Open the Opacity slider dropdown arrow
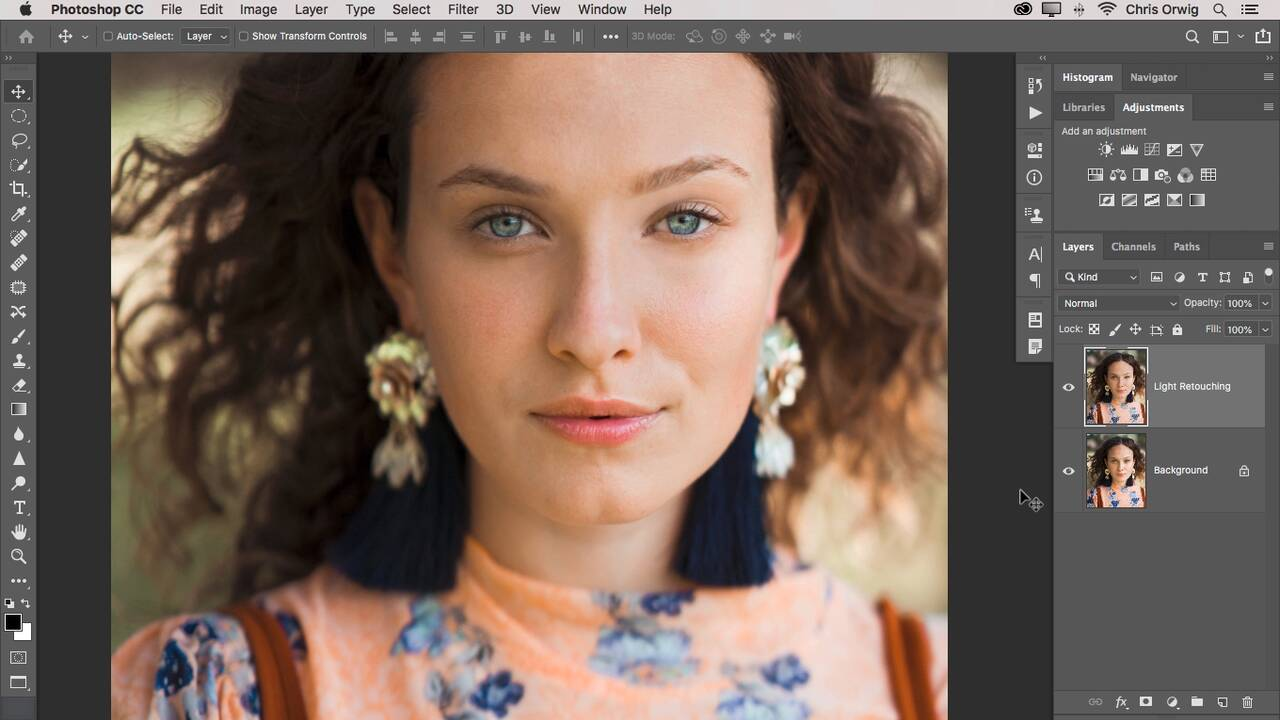Screen dimensions: 1280x720 [1265, 303]
